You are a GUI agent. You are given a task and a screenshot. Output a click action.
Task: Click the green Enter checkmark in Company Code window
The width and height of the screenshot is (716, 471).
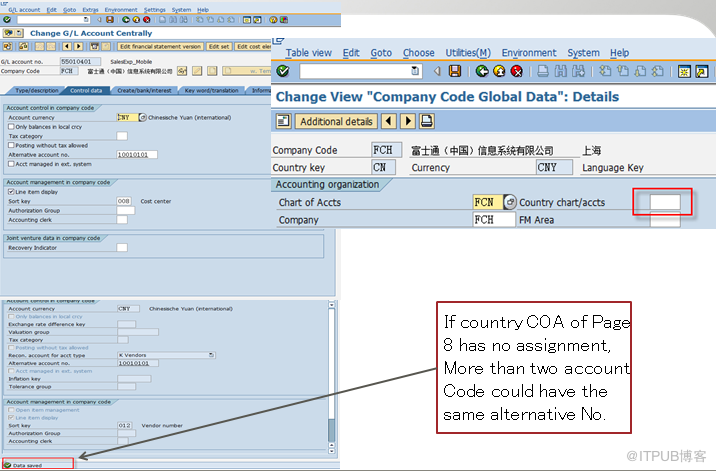point(283,71)
